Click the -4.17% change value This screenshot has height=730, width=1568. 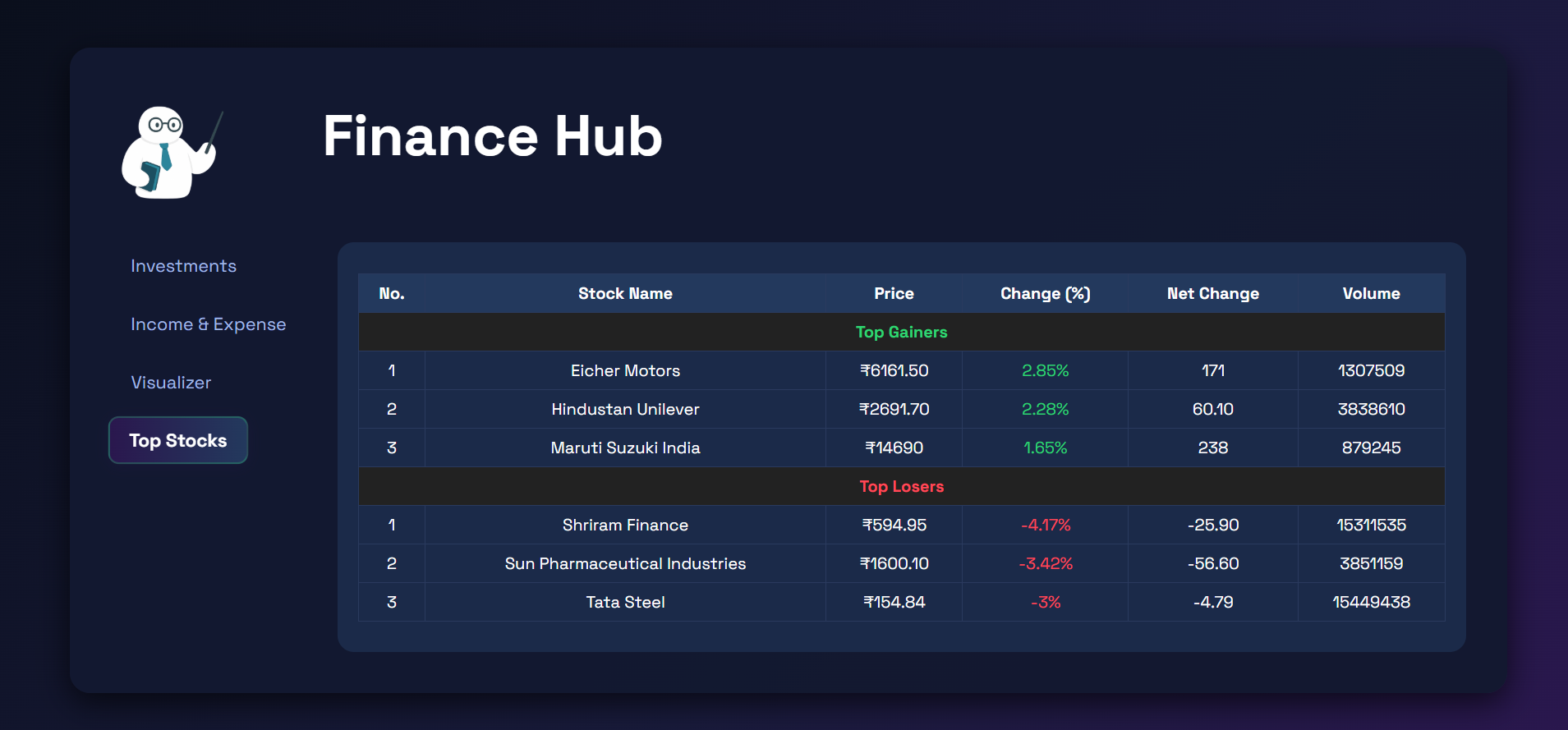1045,525
